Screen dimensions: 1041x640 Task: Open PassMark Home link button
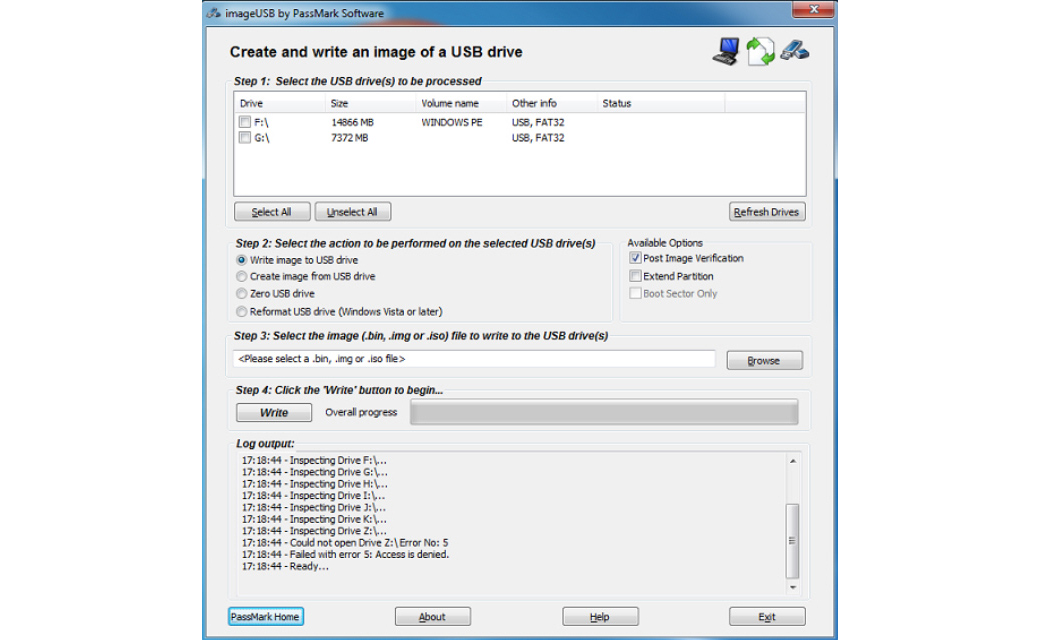coord(266,617)
